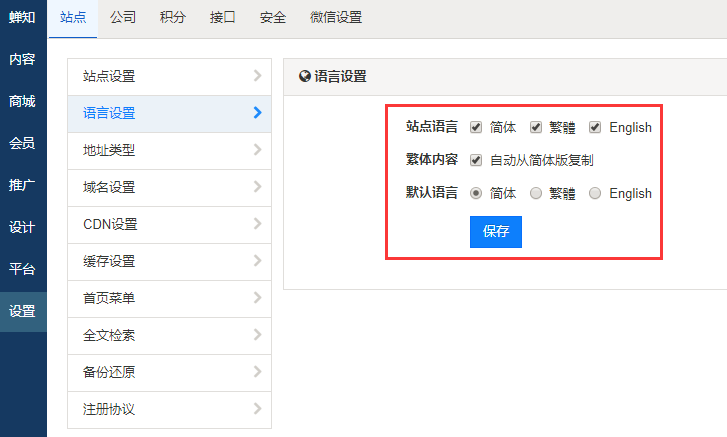The width and height of the screenshot is (727, 437).
Task: Switch to the 安全 tab
Action: pyautogui.click(x=272, y=18)
